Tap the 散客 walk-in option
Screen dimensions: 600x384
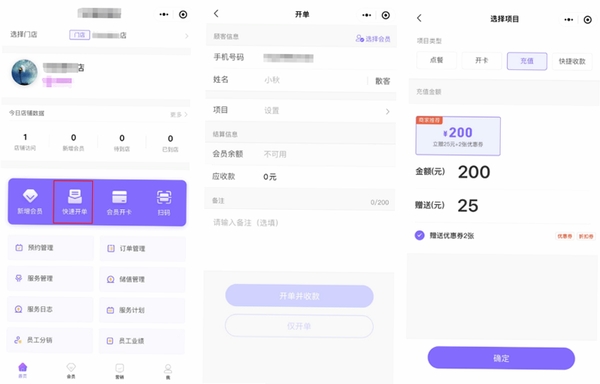[x=383, y=81]
